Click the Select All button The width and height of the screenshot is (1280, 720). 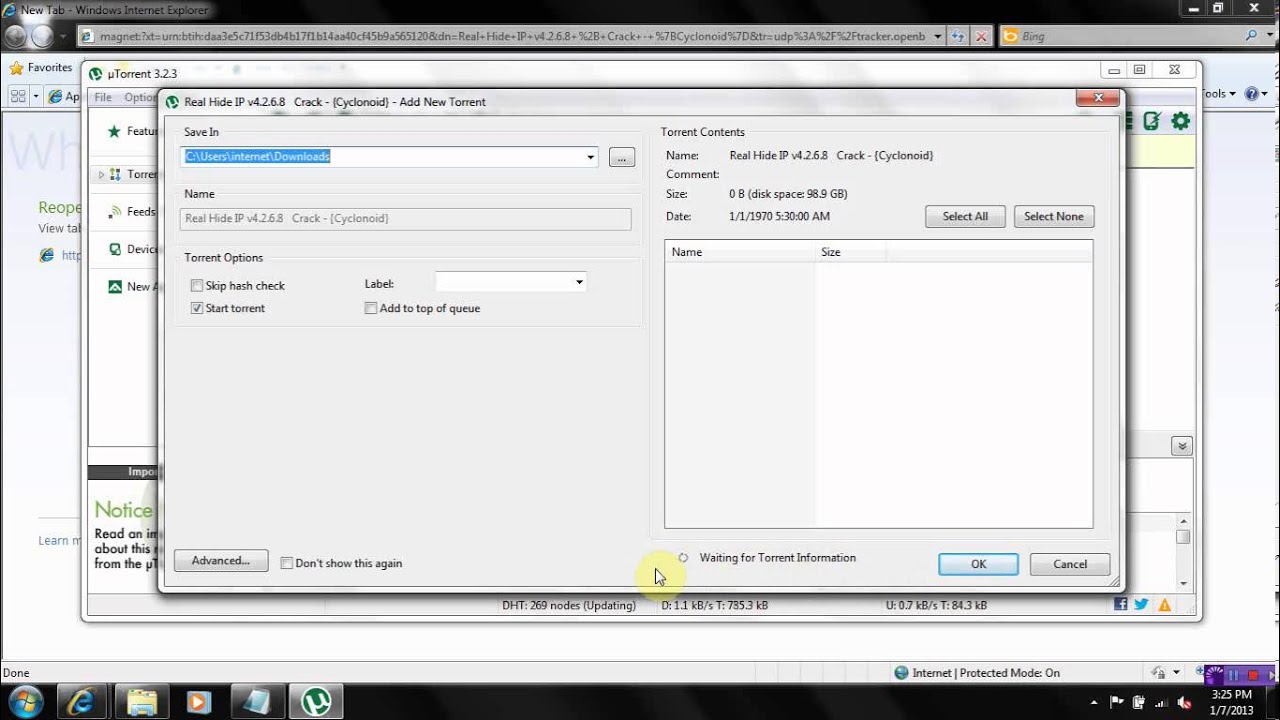click(x=965, y=217)
